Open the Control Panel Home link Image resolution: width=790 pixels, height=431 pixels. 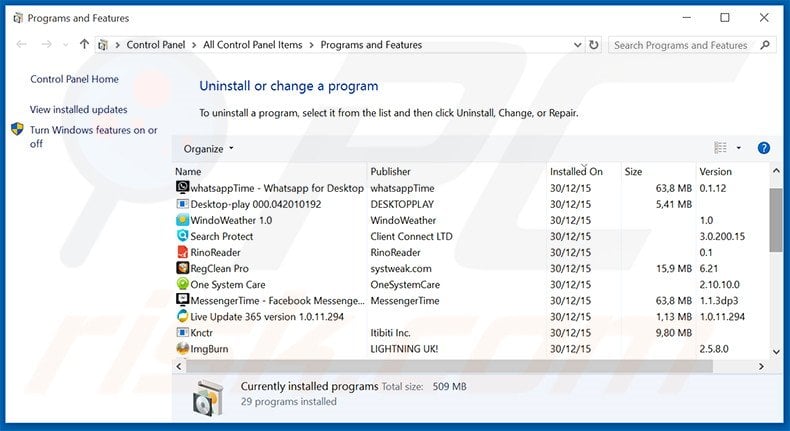coord(75,79)
